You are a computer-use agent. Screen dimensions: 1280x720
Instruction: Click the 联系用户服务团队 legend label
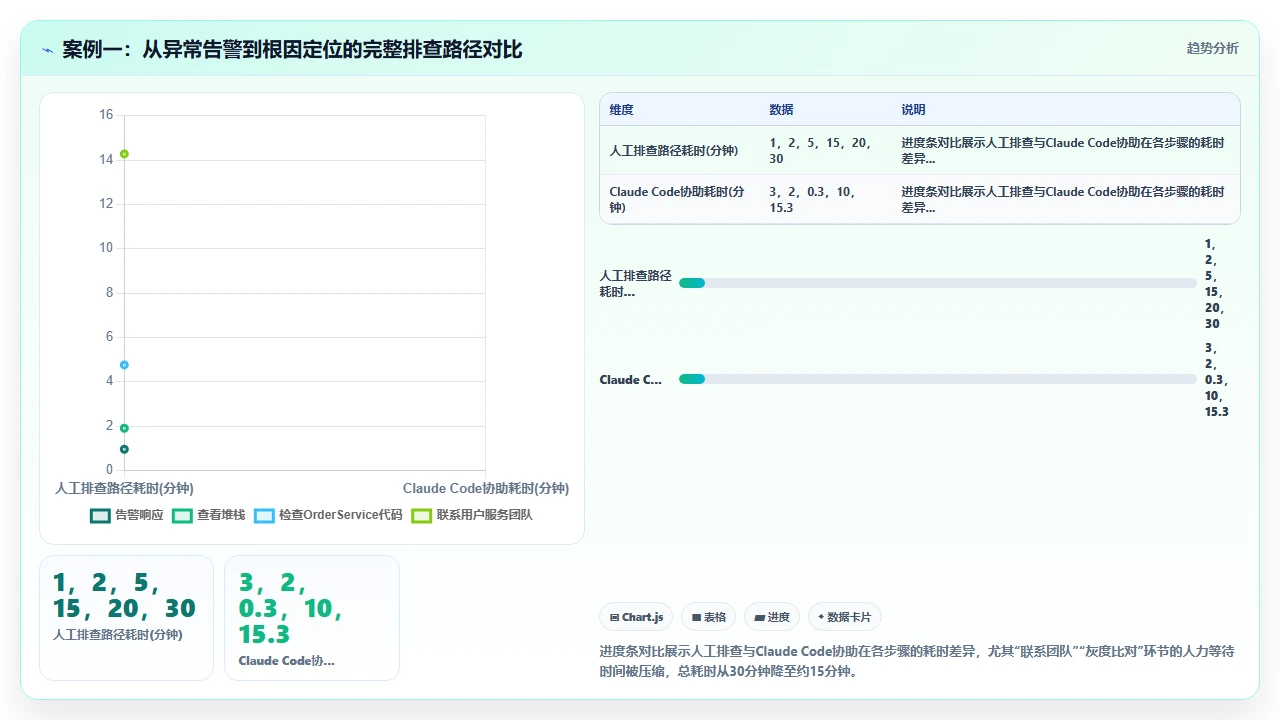pyautogui.click(x=485, y=515)
